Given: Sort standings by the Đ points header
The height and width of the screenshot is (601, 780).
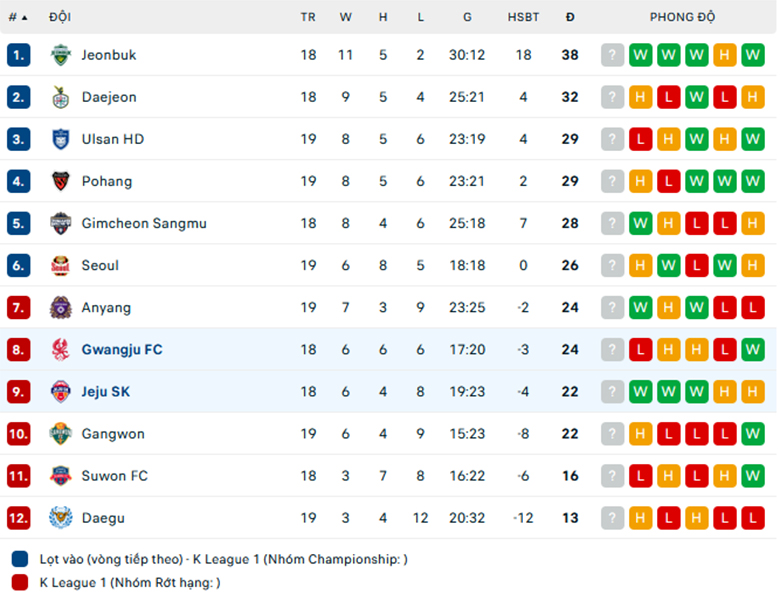Looking at the screenshot, I should click(x=570, y=17).
